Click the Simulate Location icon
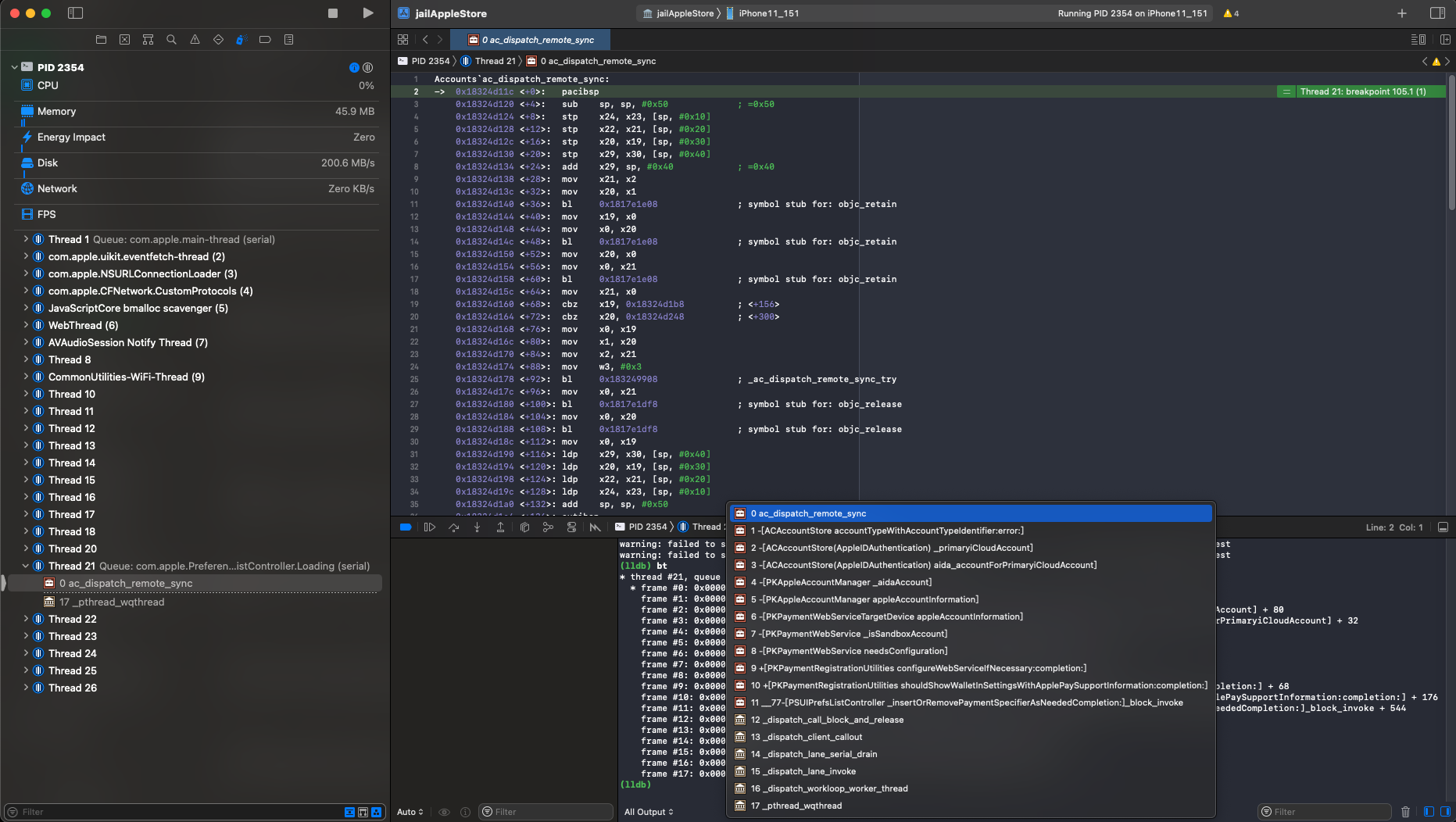 pos(596,527)
